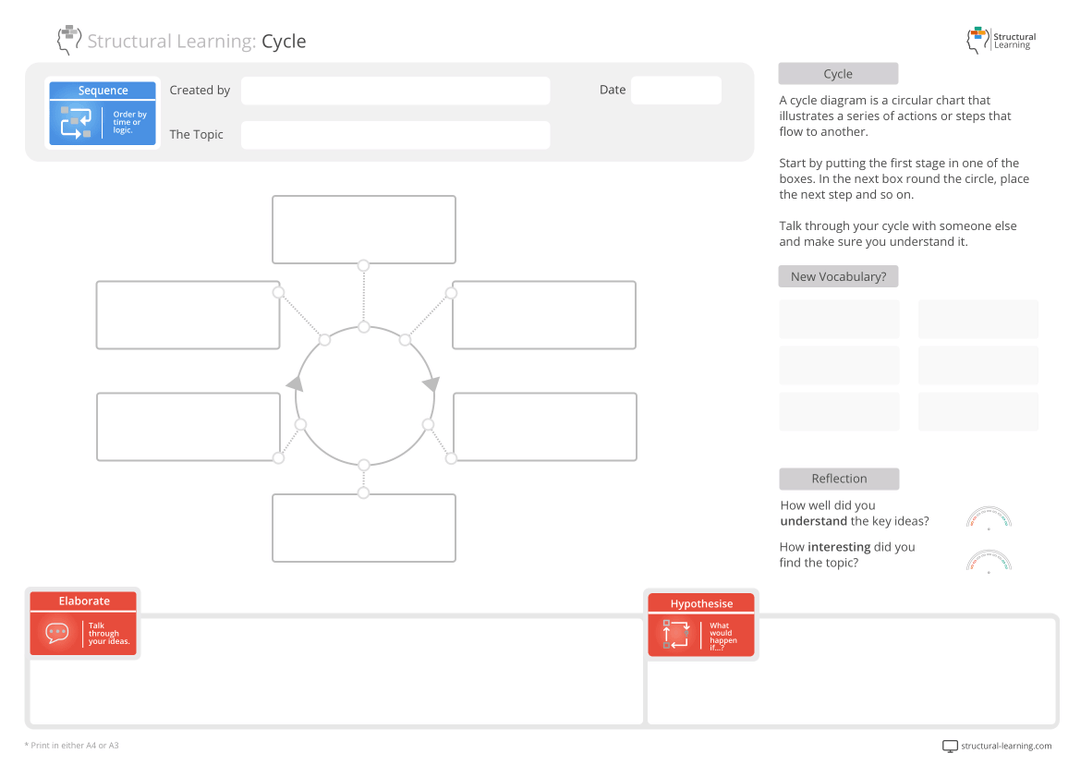The width and height of the screenshot is (1080, 764).
Task: Click the left arrowhead on the cycle circle
Action: 296,382
